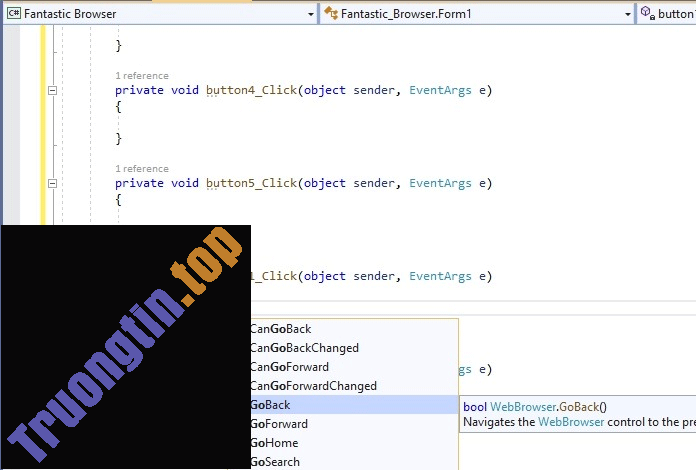Collapse the button4_Click method outline

[52, 91]
